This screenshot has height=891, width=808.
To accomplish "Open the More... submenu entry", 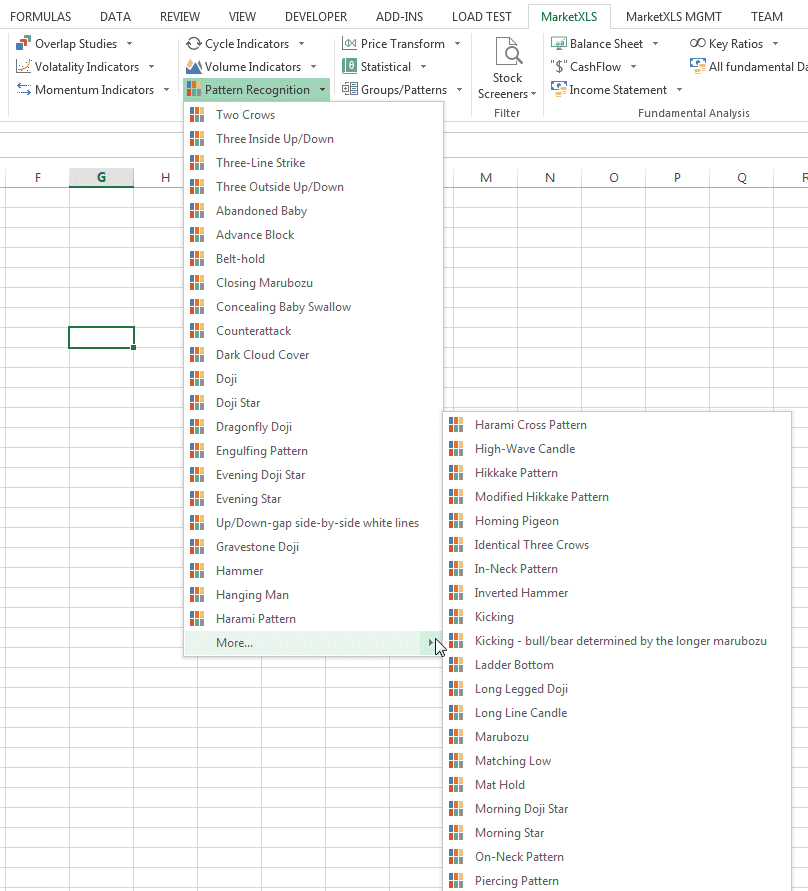I will click(313, 643).
